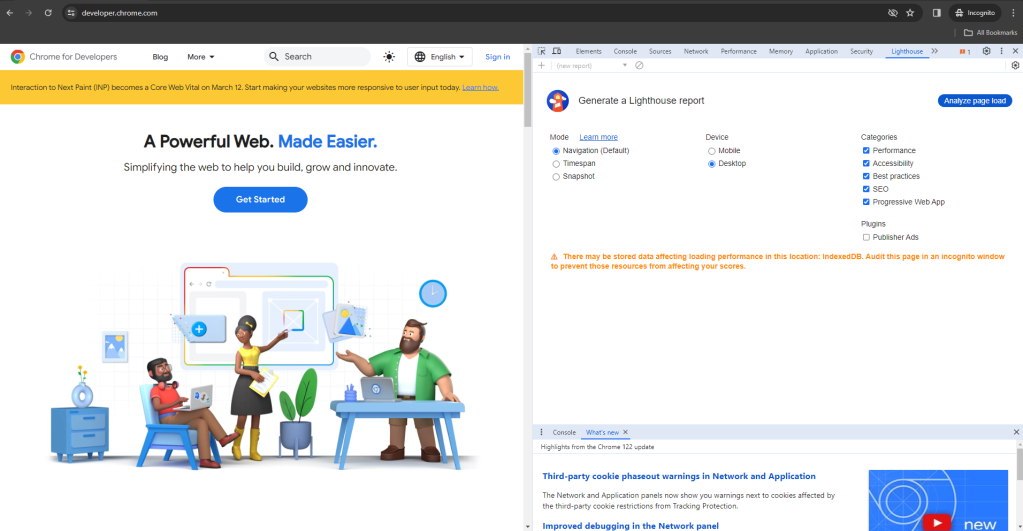The image size is (1023, 531).
Task: Click Learn more link beside Mode
Action: click(598, 137)
